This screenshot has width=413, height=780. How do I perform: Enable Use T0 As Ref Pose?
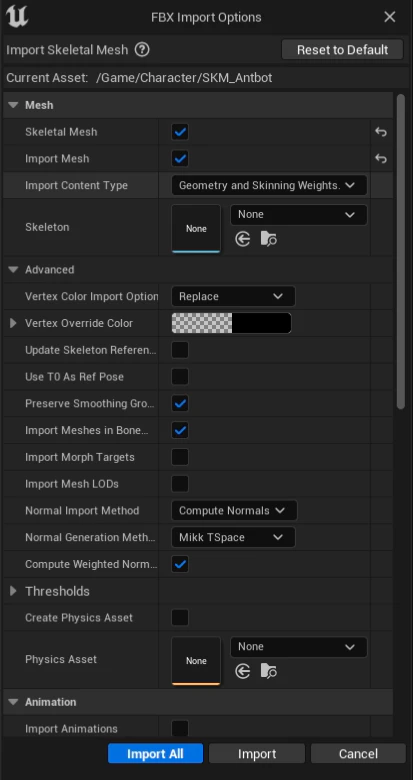[x=180, y=377]
